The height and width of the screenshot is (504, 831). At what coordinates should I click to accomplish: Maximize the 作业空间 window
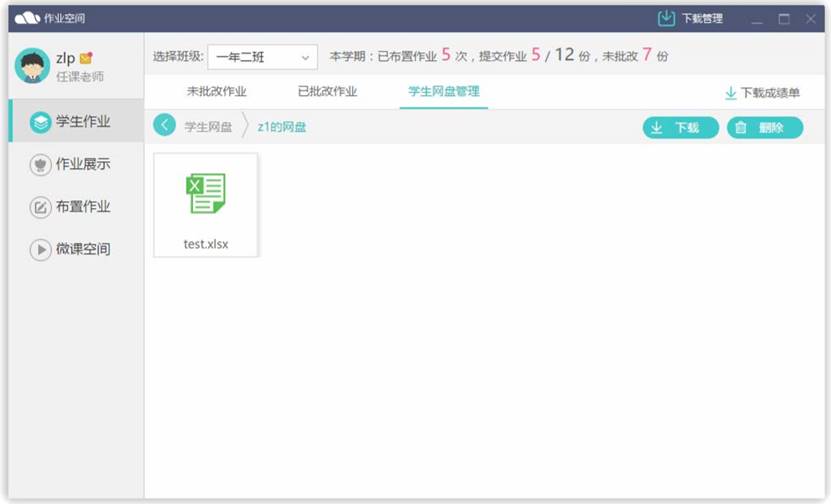784,20
